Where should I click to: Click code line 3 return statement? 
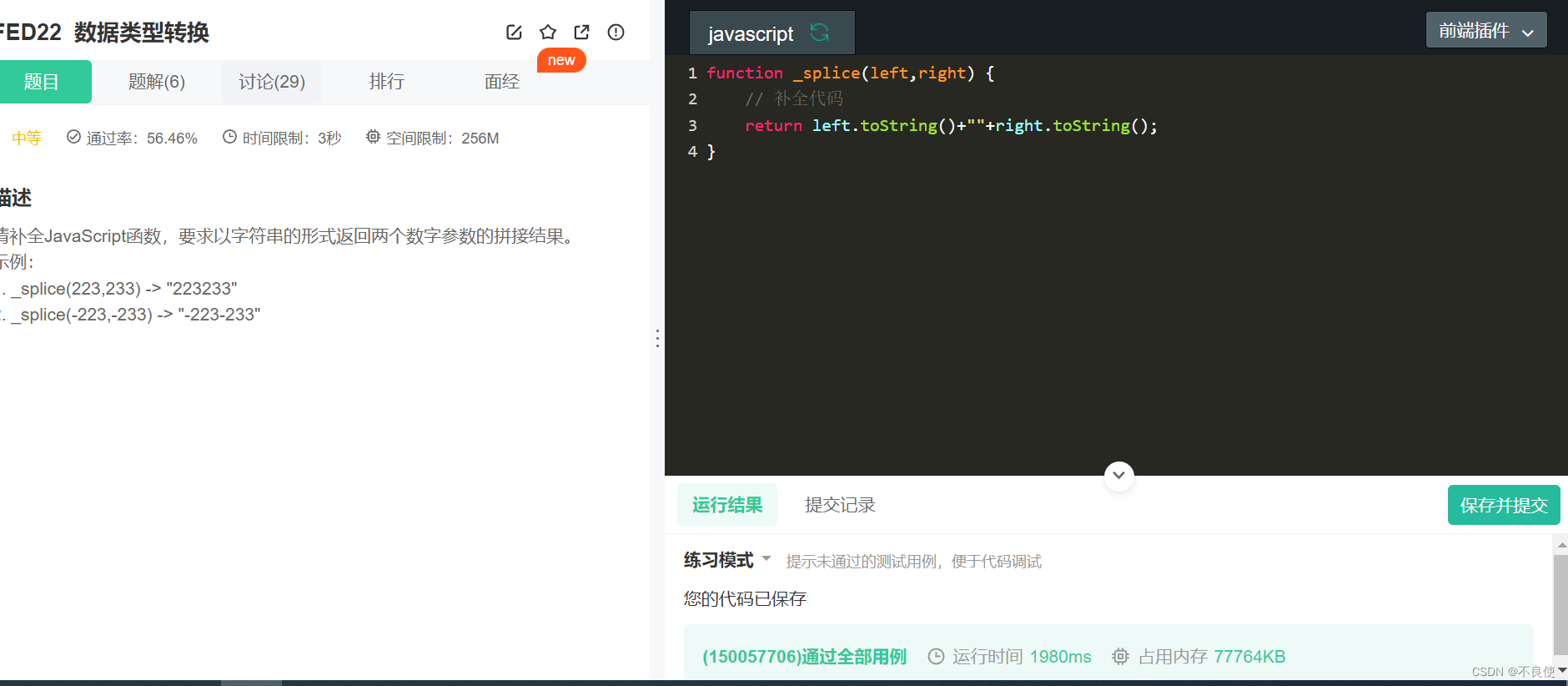point(951,125)
